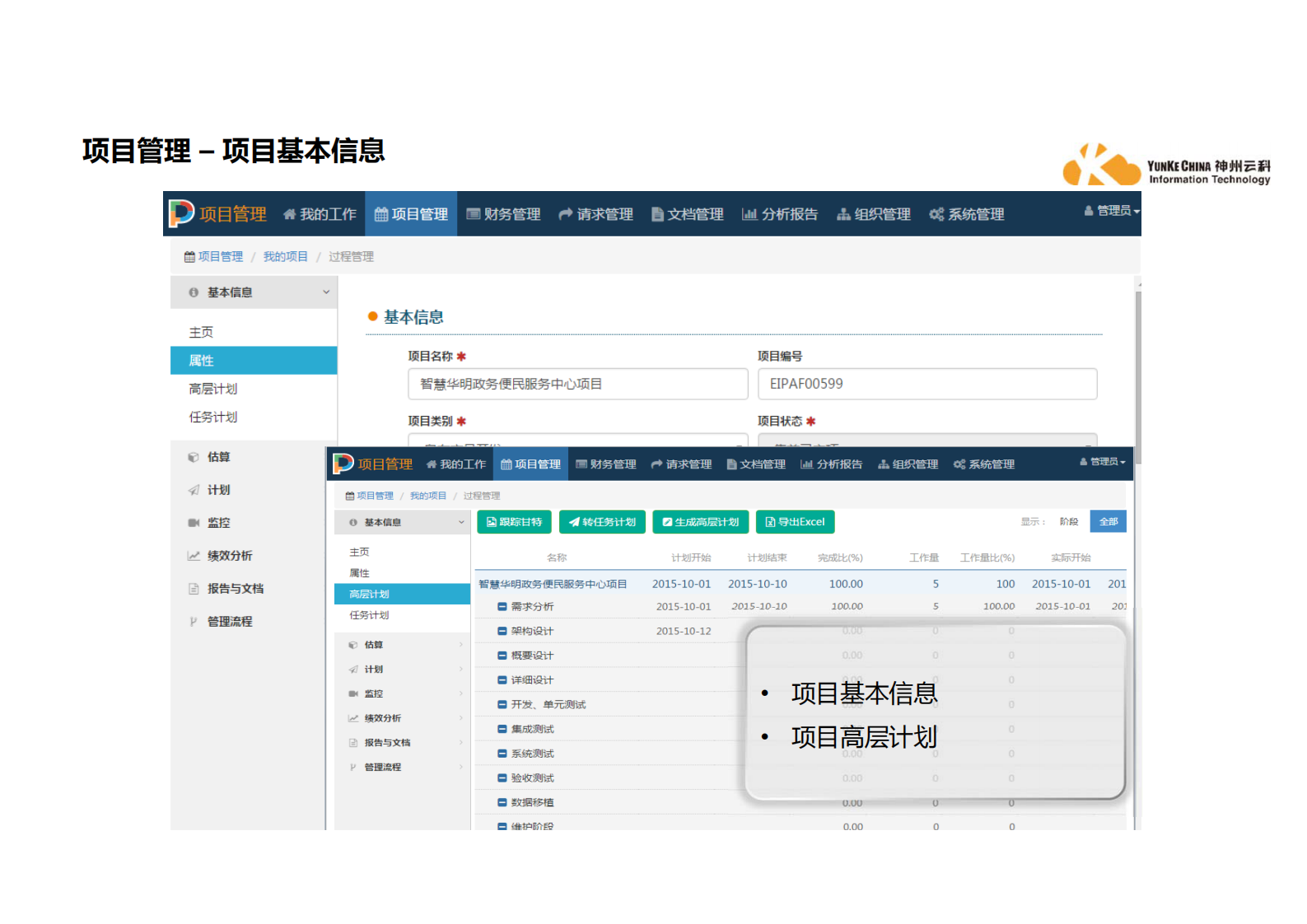Viewport: 1307px width, 924px height.
Task: Click the org chart icon of 组织管理 in upper navbar
Action: (x=843, y=214)
